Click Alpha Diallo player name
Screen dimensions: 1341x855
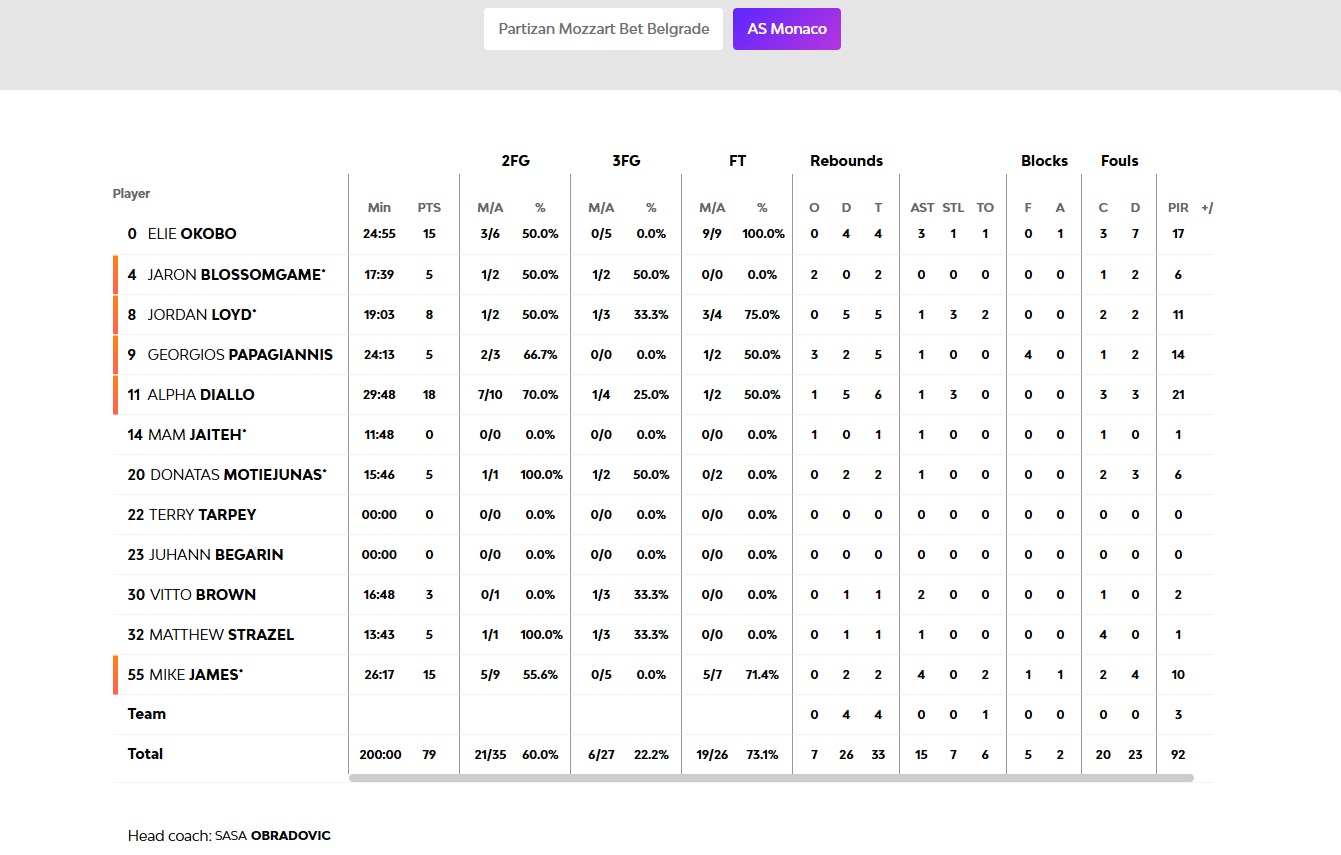[x=200, y=394]
